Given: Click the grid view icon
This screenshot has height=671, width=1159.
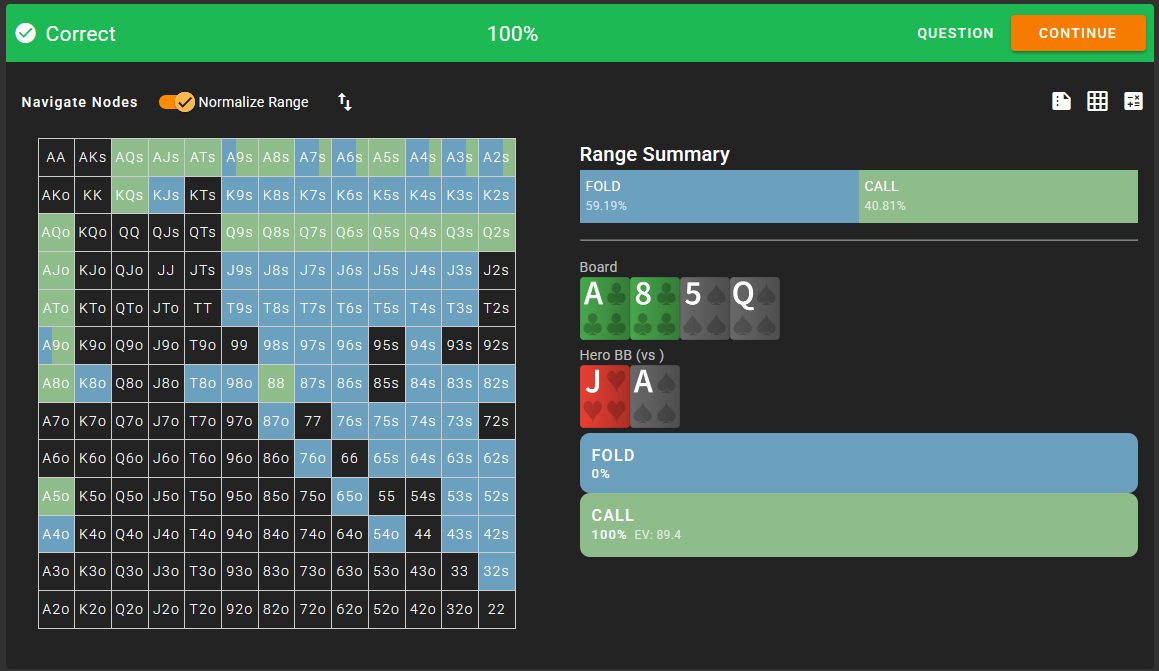Looking at the screenshot, I should [1097, 101].
